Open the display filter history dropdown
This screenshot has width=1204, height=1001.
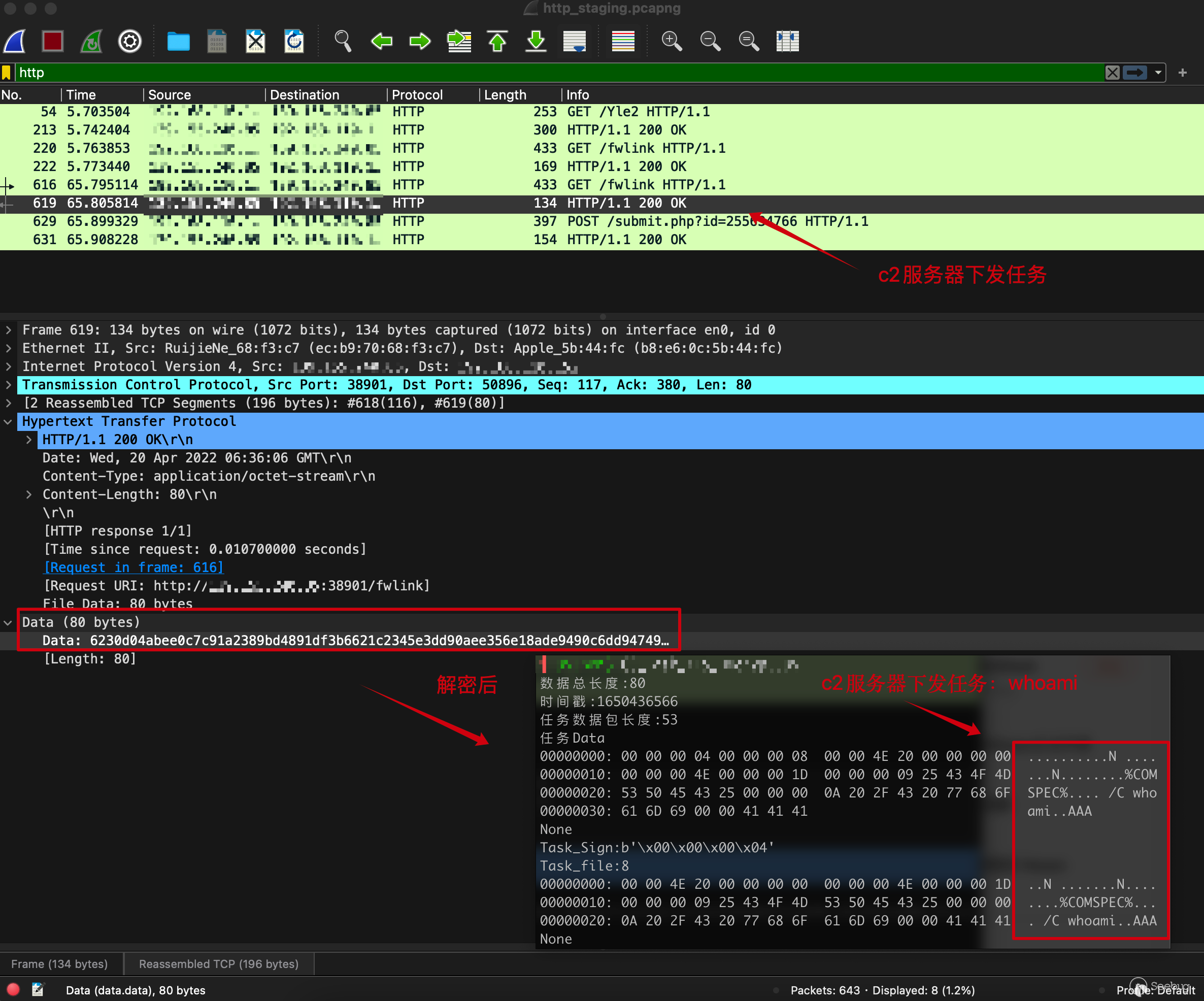(x=1158, y=73)
